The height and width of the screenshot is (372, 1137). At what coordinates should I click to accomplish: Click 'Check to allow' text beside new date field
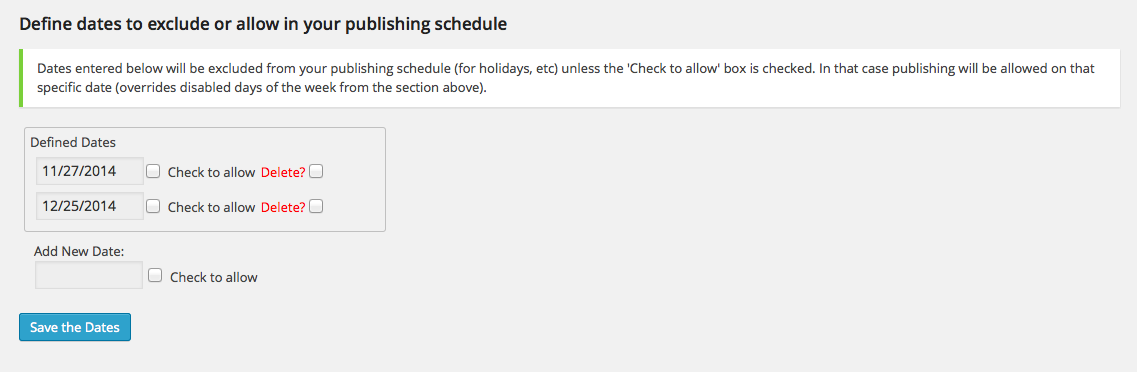point(214,277)
